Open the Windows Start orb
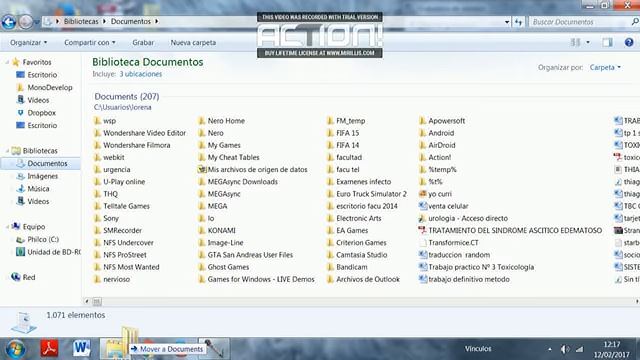This screenshot has height=360, width=640. pyautogui.click(x=16, y=349)
